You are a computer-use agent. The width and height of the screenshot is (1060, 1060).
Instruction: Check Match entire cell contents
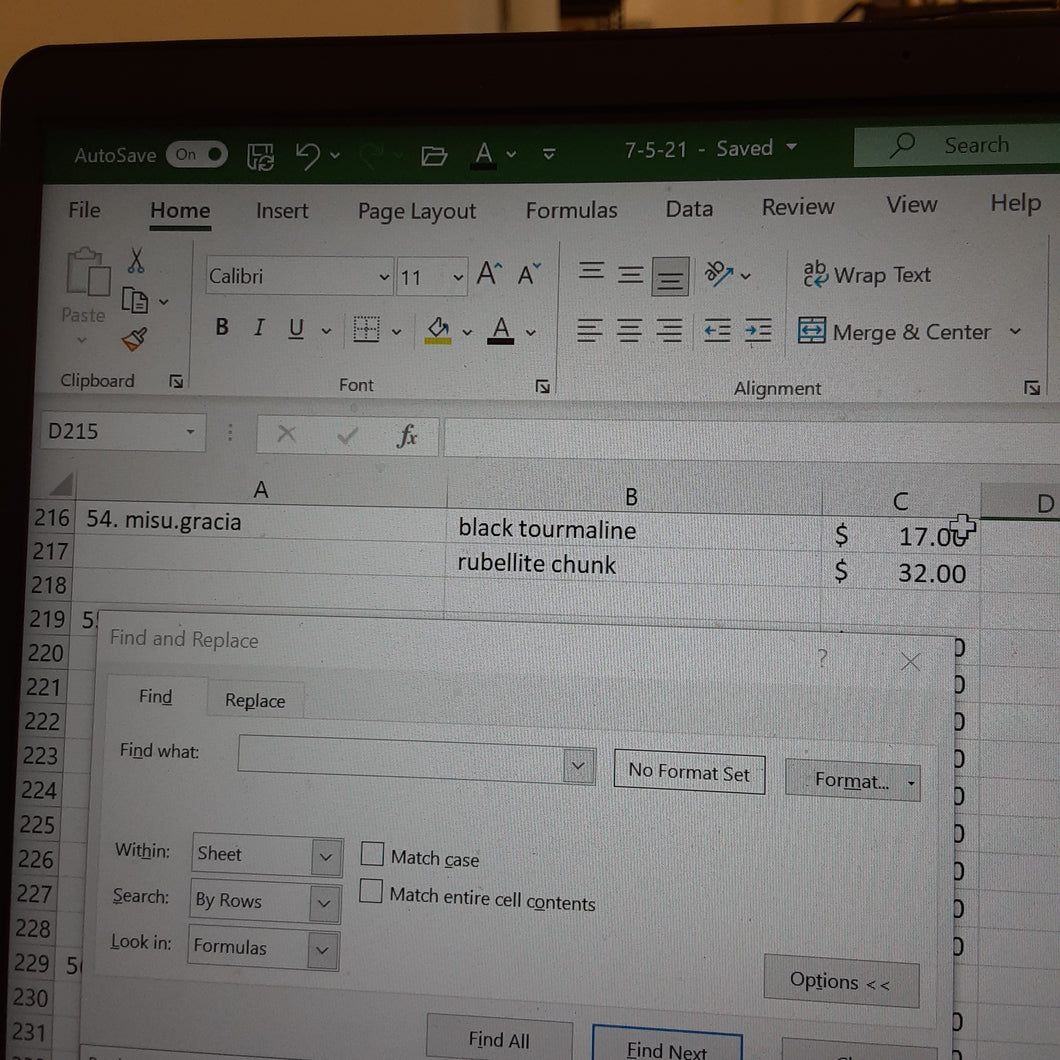(370, 891)
